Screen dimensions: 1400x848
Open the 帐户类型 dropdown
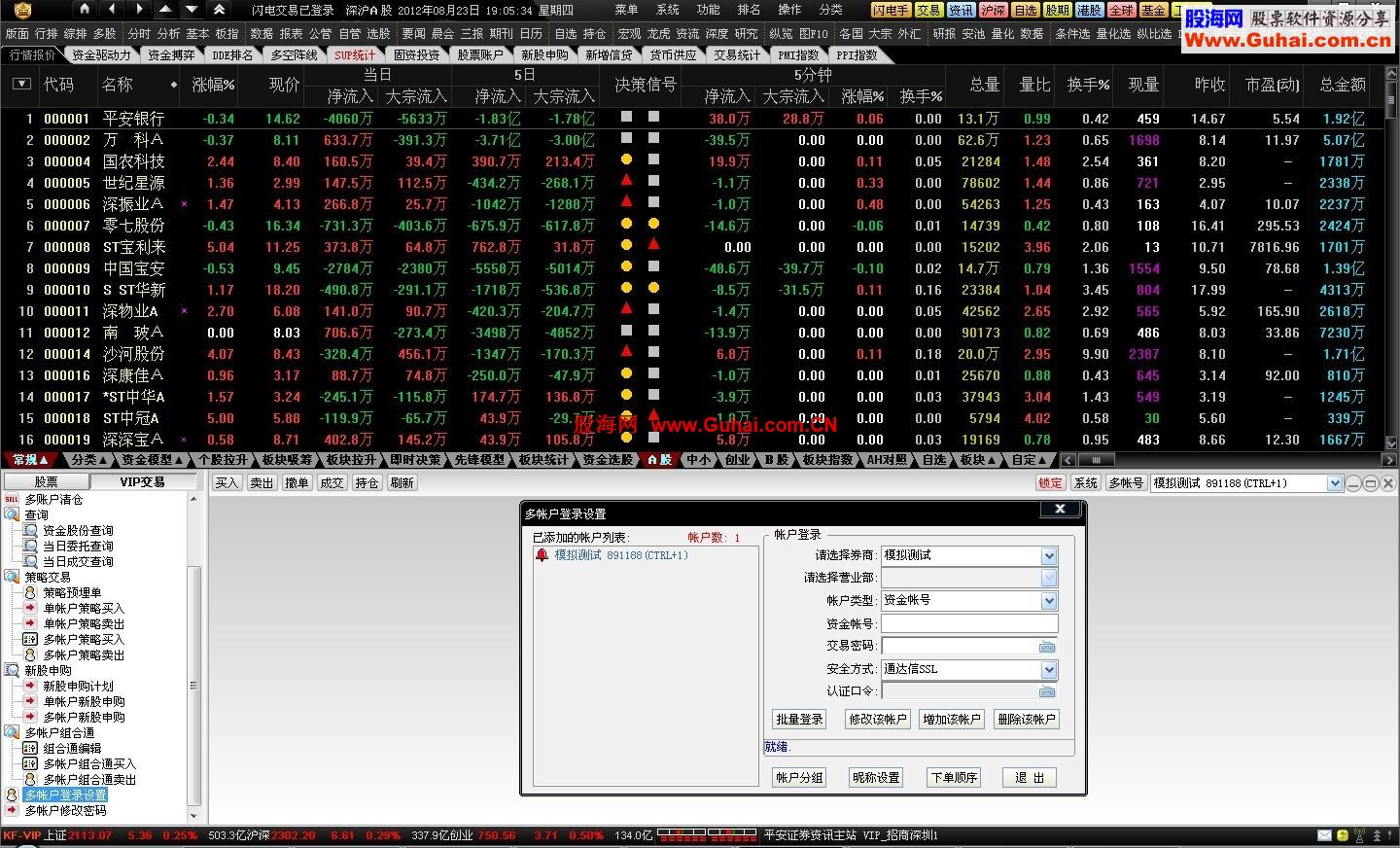click(1049, 601)
